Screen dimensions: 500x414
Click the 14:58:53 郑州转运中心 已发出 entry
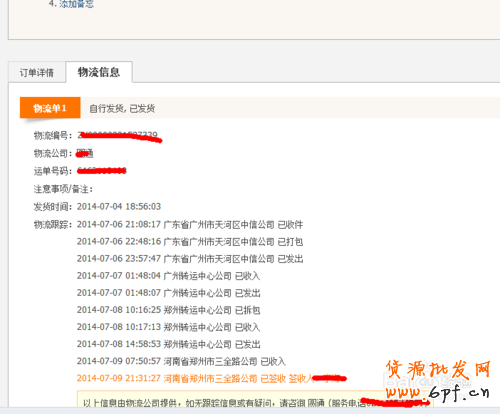coord(168,344)
